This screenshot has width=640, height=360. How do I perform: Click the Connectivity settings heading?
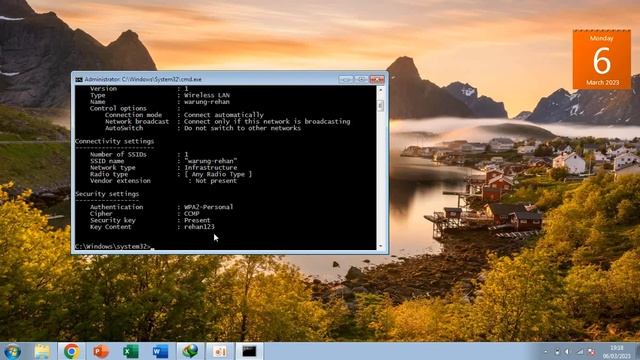pyautogui.click(x=115, y=141)
